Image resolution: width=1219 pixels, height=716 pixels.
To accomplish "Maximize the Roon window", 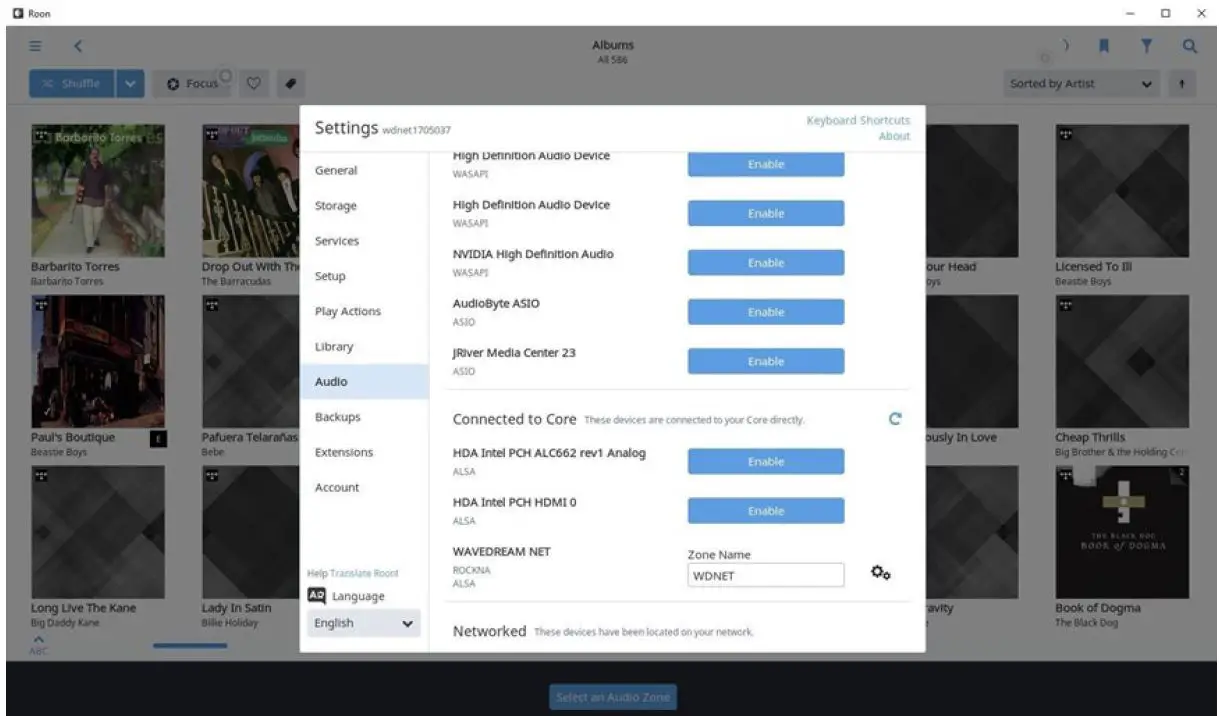I will tap(1165, 13).
